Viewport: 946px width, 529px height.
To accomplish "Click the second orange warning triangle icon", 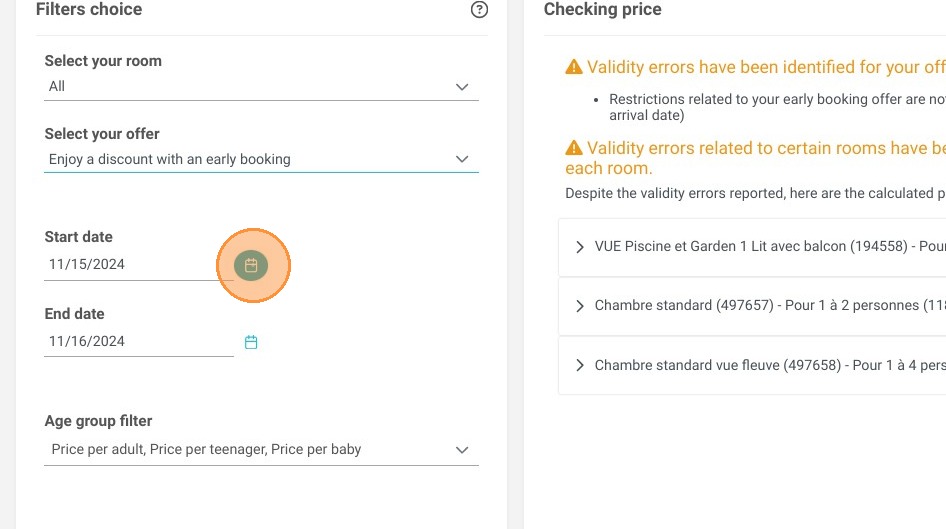I will click(x=574, y=148).
